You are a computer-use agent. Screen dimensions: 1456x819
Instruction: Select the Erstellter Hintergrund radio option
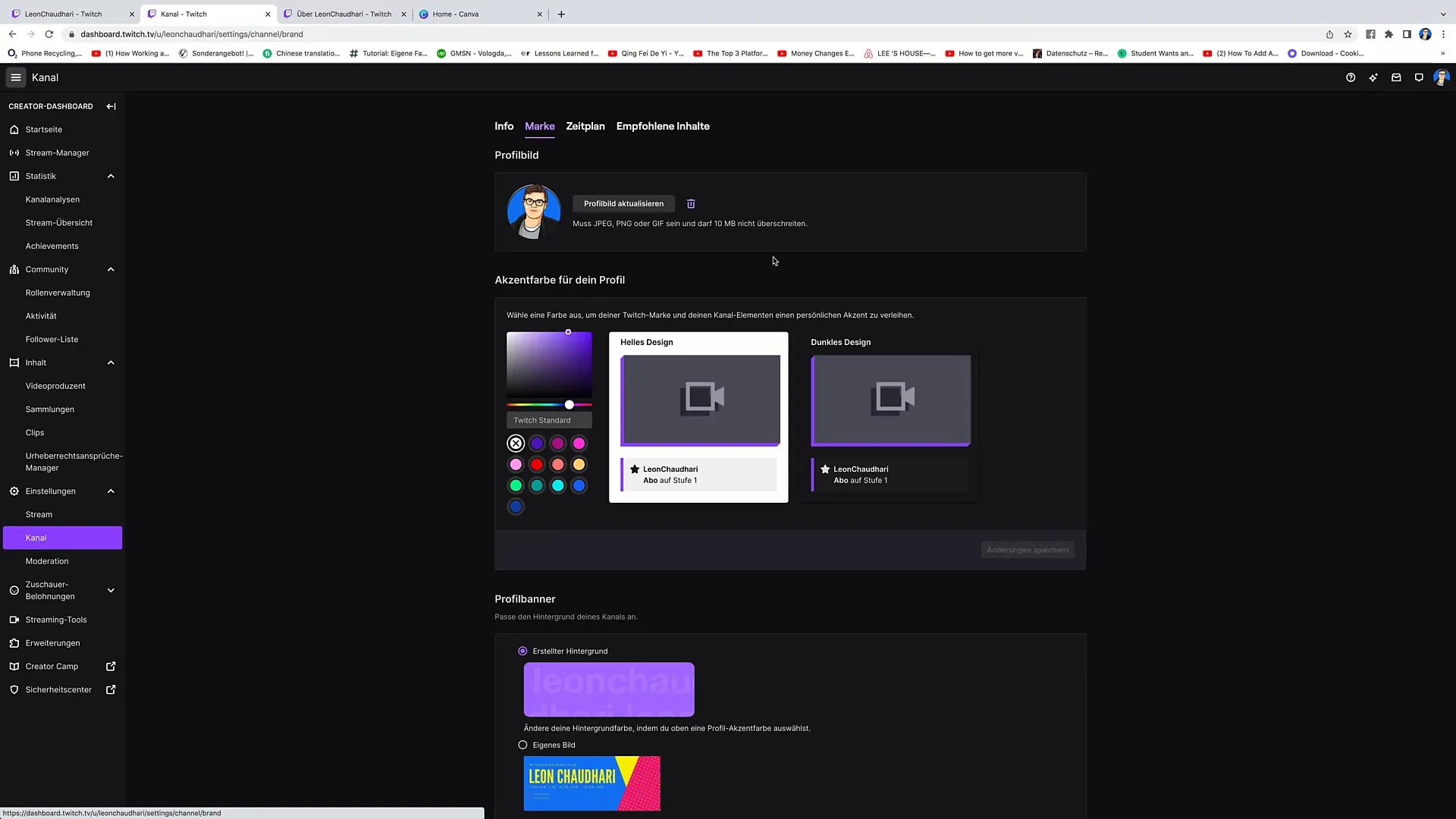(522, 651)
